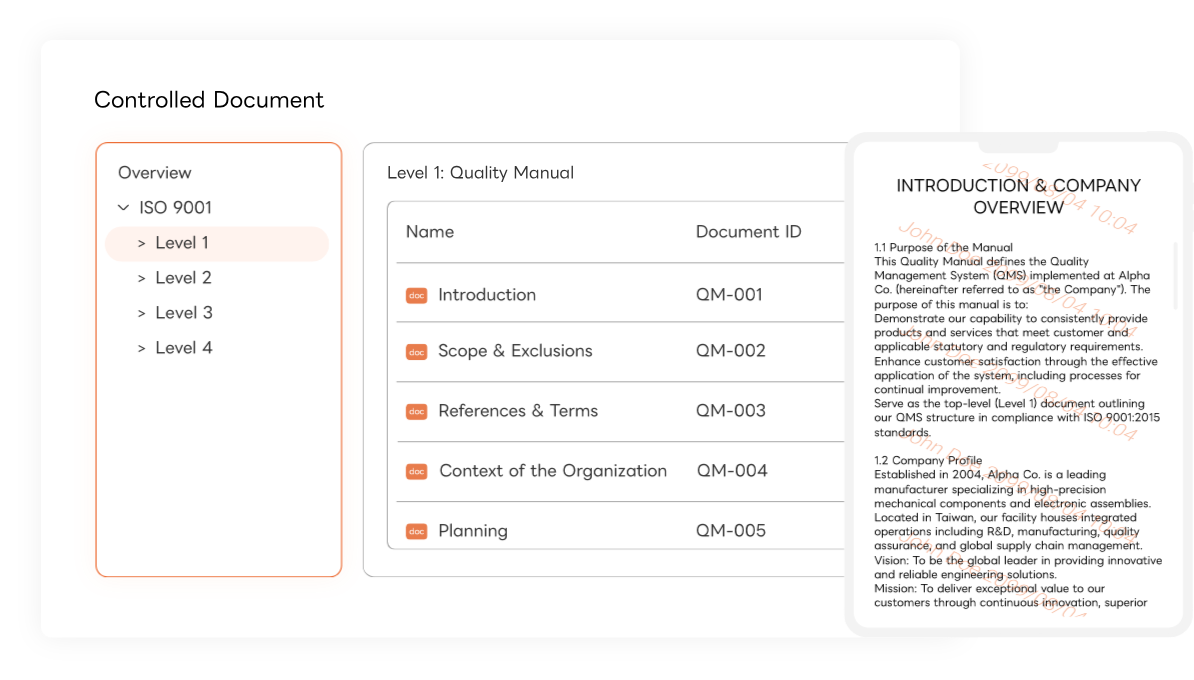Viewport: 1194px width, 680px height.
Task: Click the Level 1: Quality Manual heading
Action: pyautogui.click(x=480, y=173)
